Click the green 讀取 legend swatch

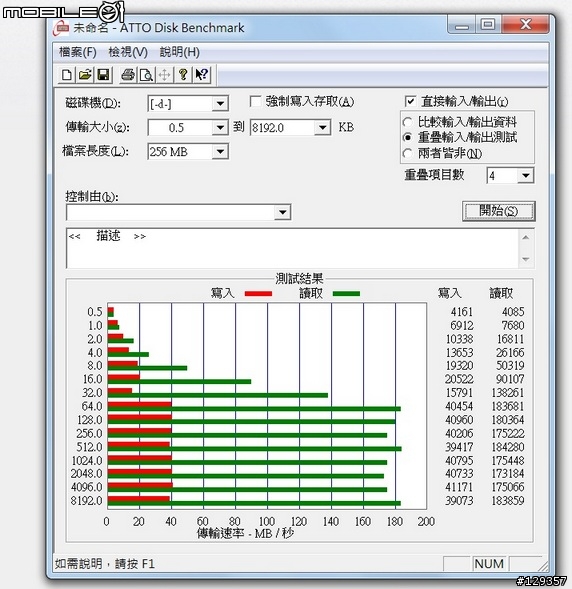346,294
